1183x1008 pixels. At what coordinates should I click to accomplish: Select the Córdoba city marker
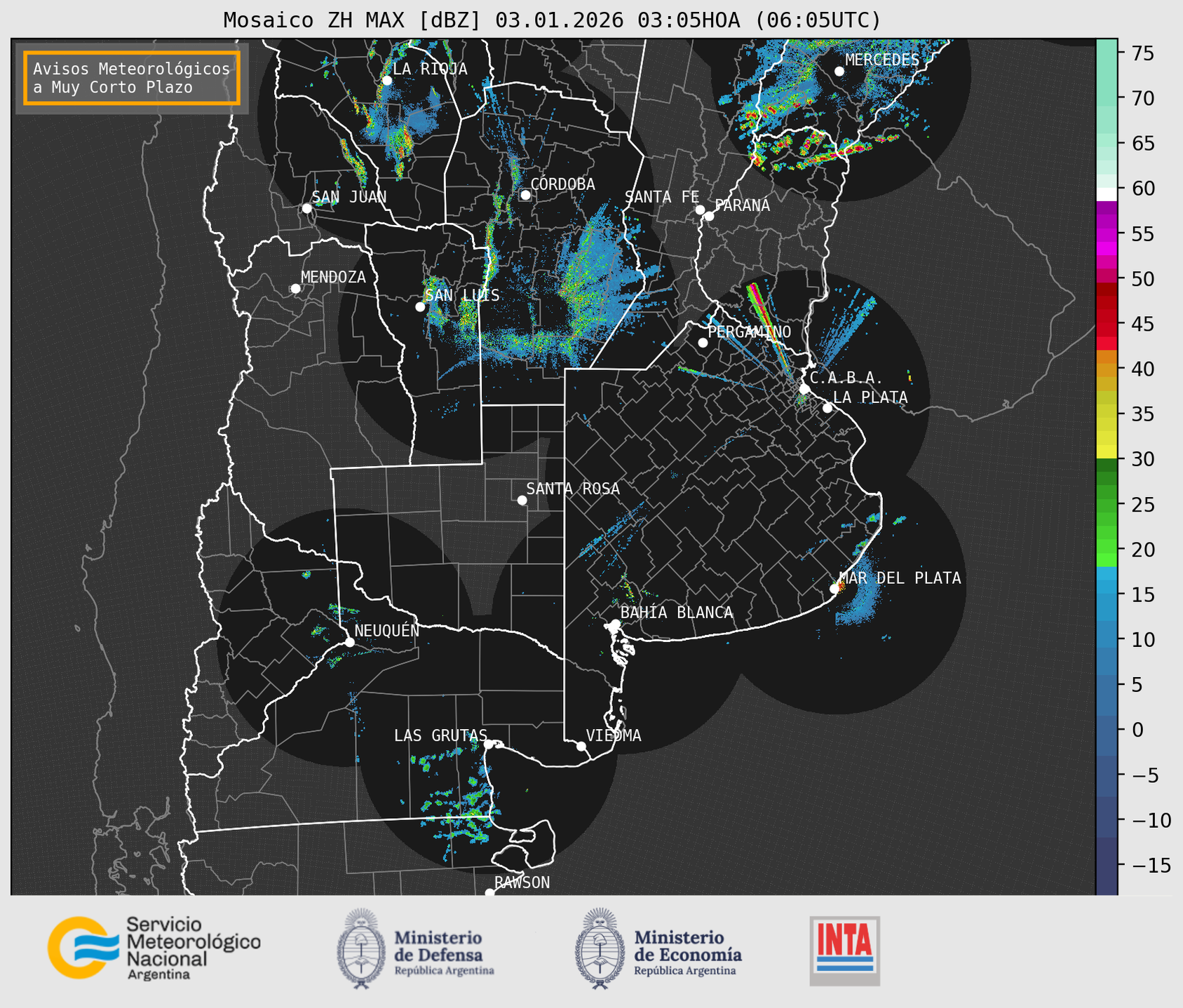point(525,195)
